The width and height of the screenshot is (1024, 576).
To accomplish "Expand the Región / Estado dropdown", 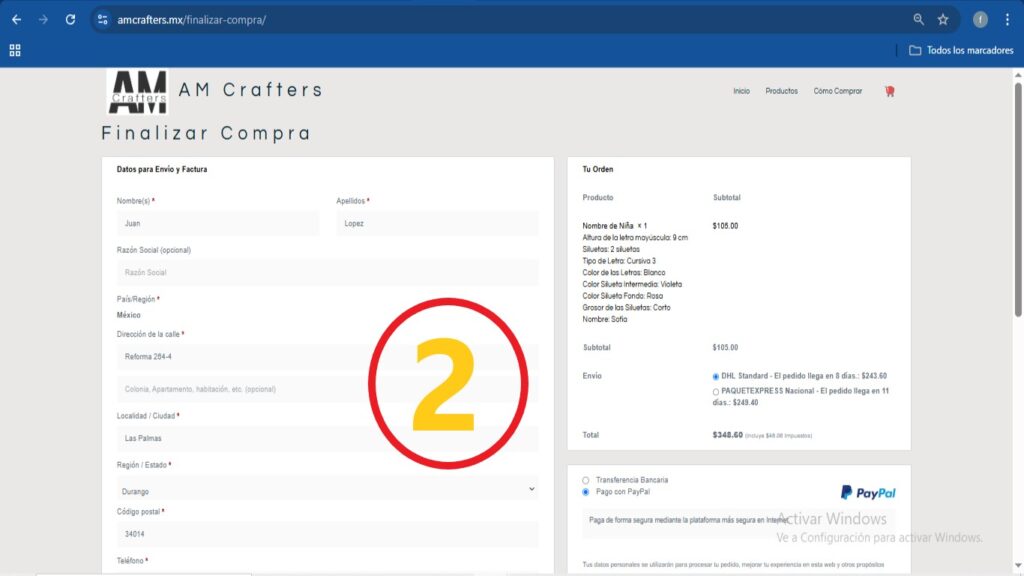I will pos(327,490).
